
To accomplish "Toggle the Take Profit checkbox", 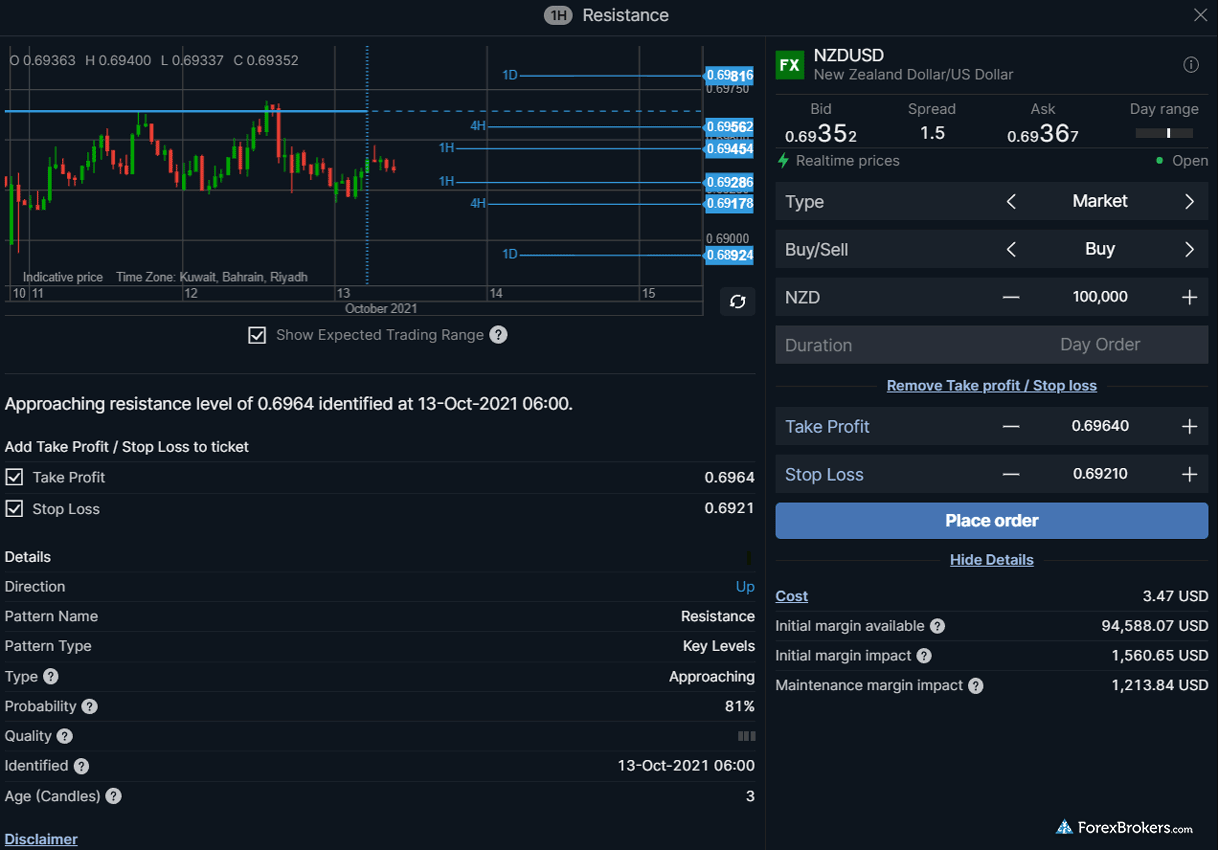I will (14, 478).
